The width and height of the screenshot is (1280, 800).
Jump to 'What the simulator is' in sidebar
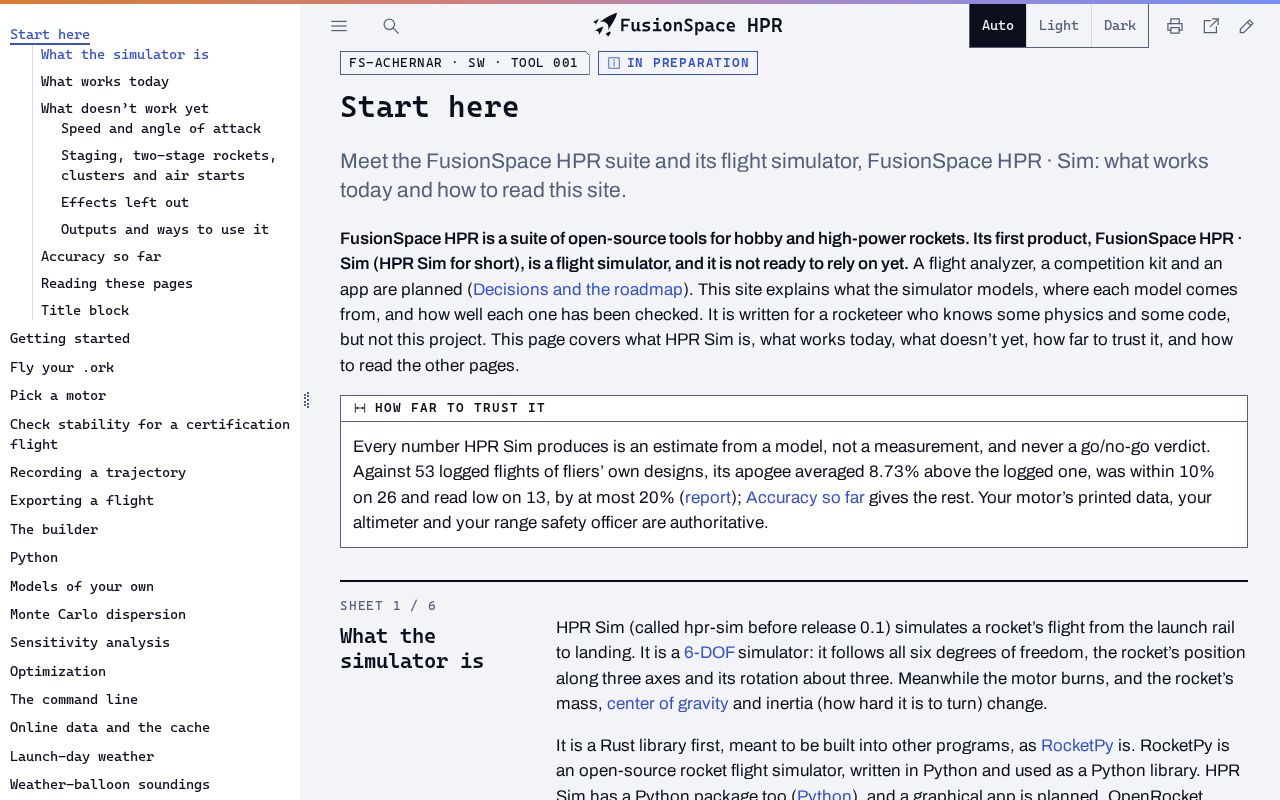[125, 54]
